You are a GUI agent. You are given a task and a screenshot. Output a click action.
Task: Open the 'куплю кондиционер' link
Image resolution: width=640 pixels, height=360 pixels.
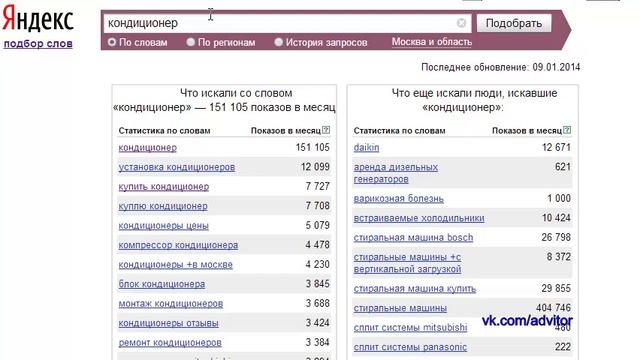(x=163, y=206)
